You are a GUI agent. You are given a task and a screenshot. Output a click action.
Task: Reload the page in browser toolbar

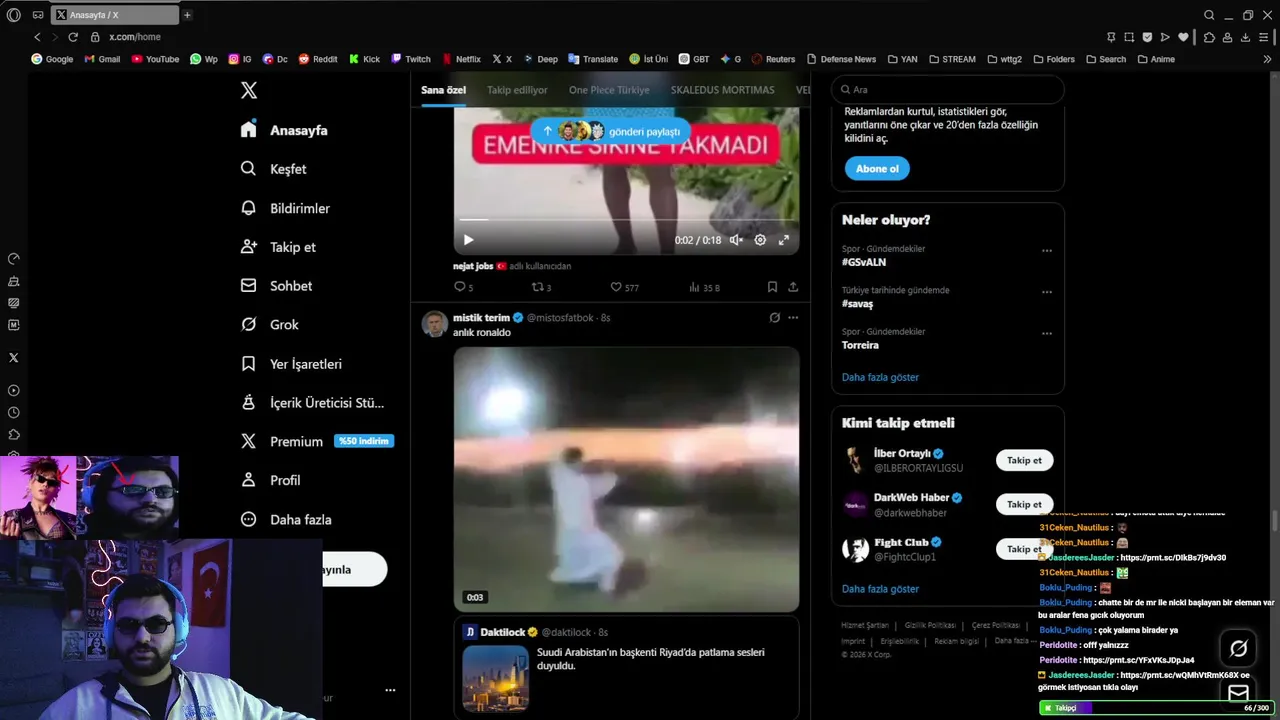73,37
